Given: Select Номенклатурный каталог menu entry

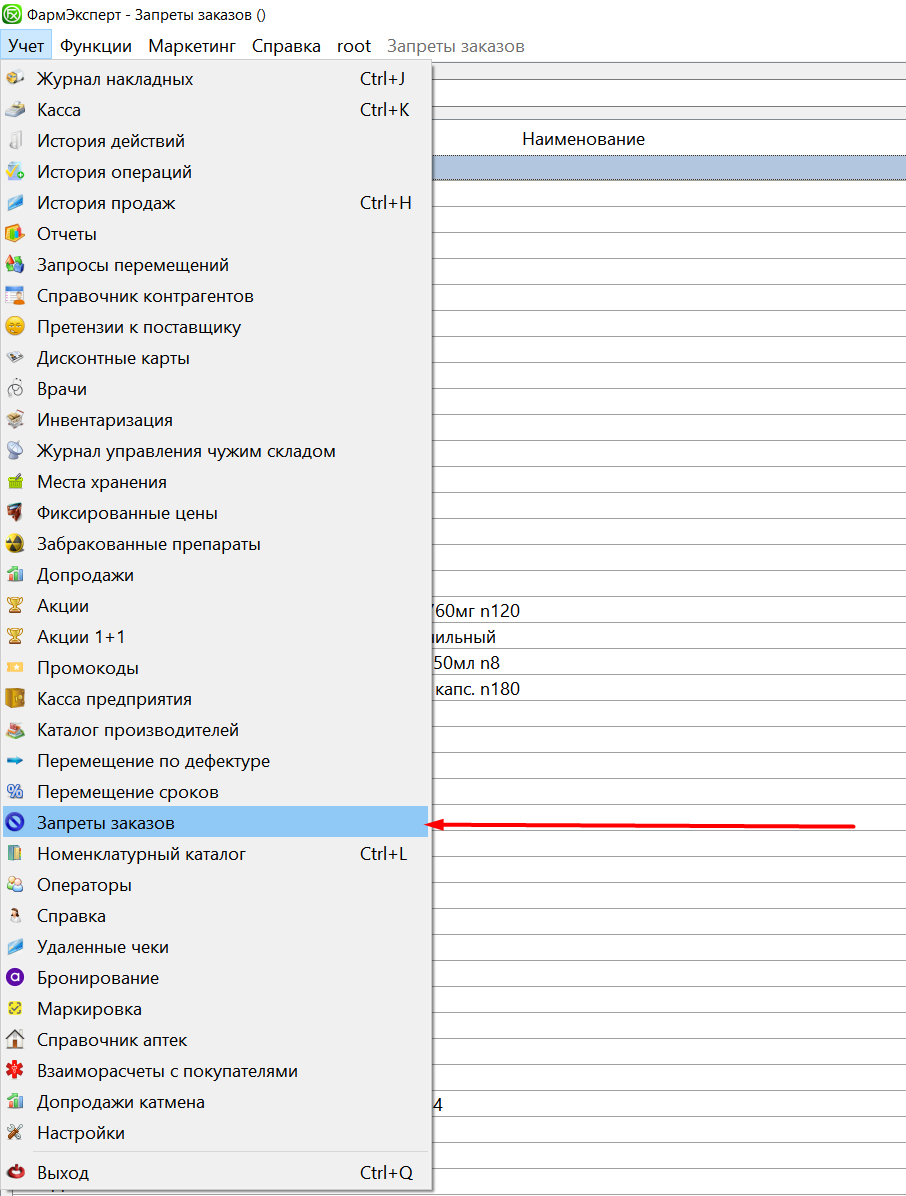Looking at the screenshot, I should coord(141,854).
